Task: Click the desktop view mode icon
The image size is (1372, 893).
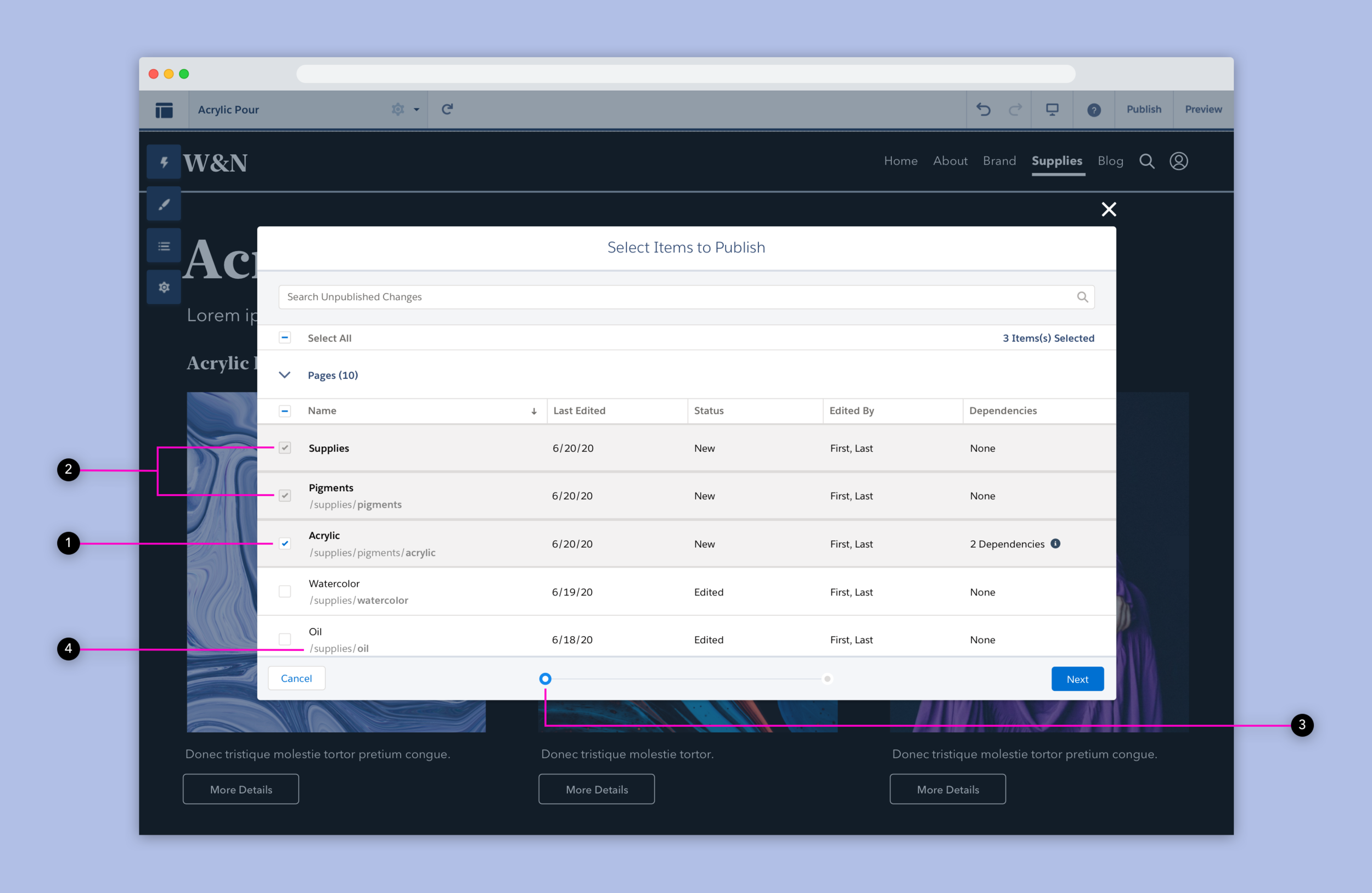Action: click(1052, 109)
